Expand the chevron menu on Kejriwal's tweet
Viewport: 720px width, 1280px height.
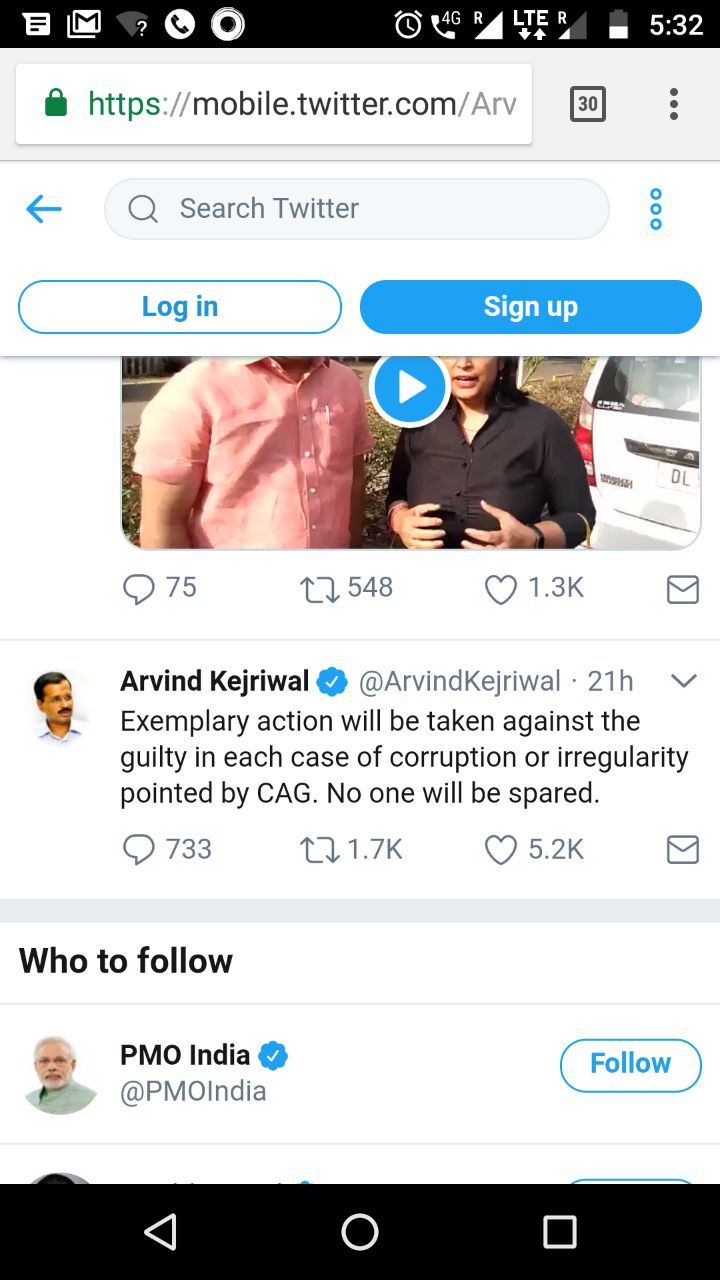click(x=683, y=681)
